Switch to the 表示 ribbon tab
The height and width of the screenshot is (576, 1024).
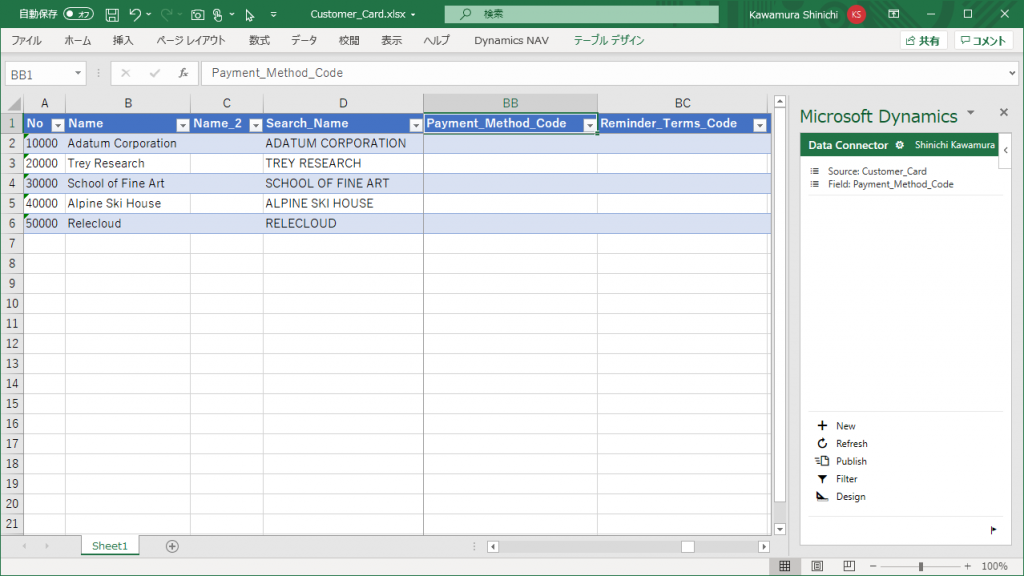coord(391,40)
